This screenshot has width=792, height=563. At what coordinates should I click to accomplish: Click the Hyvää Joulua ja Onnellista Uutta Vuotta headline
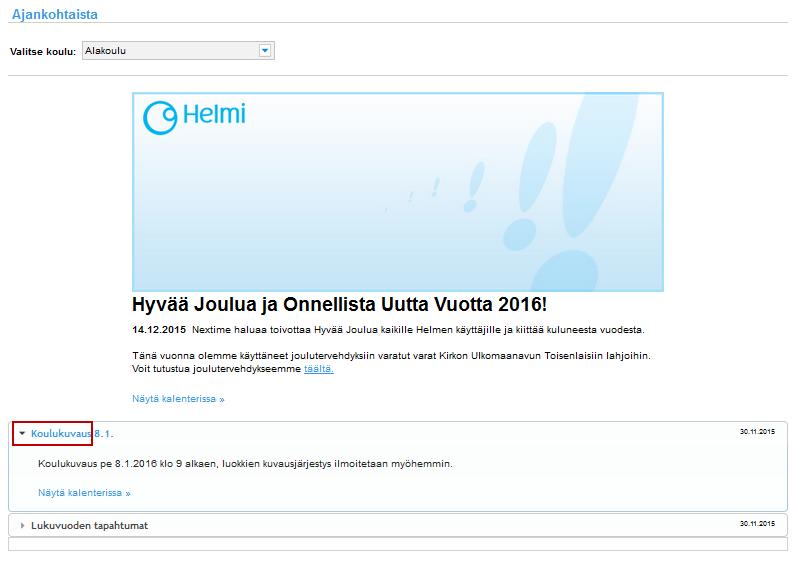click(339, 304)
